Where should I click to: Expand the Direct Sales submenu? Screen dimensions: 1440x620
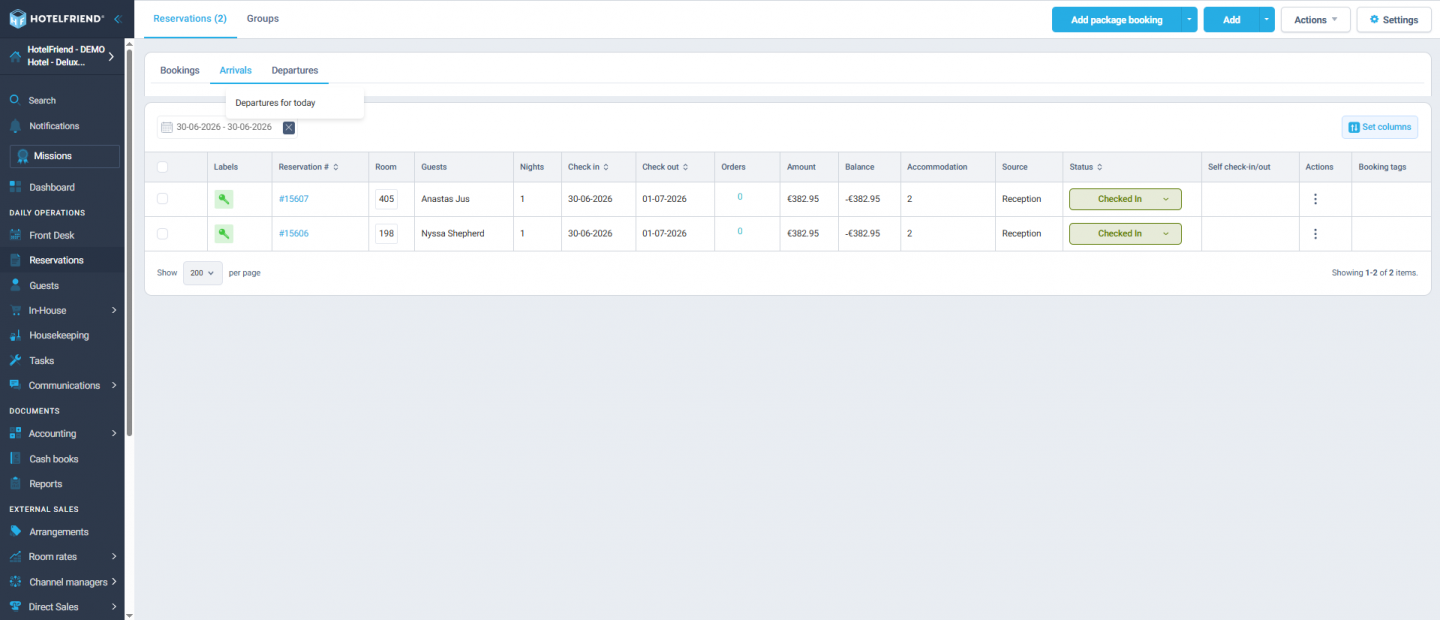(114, 606)
